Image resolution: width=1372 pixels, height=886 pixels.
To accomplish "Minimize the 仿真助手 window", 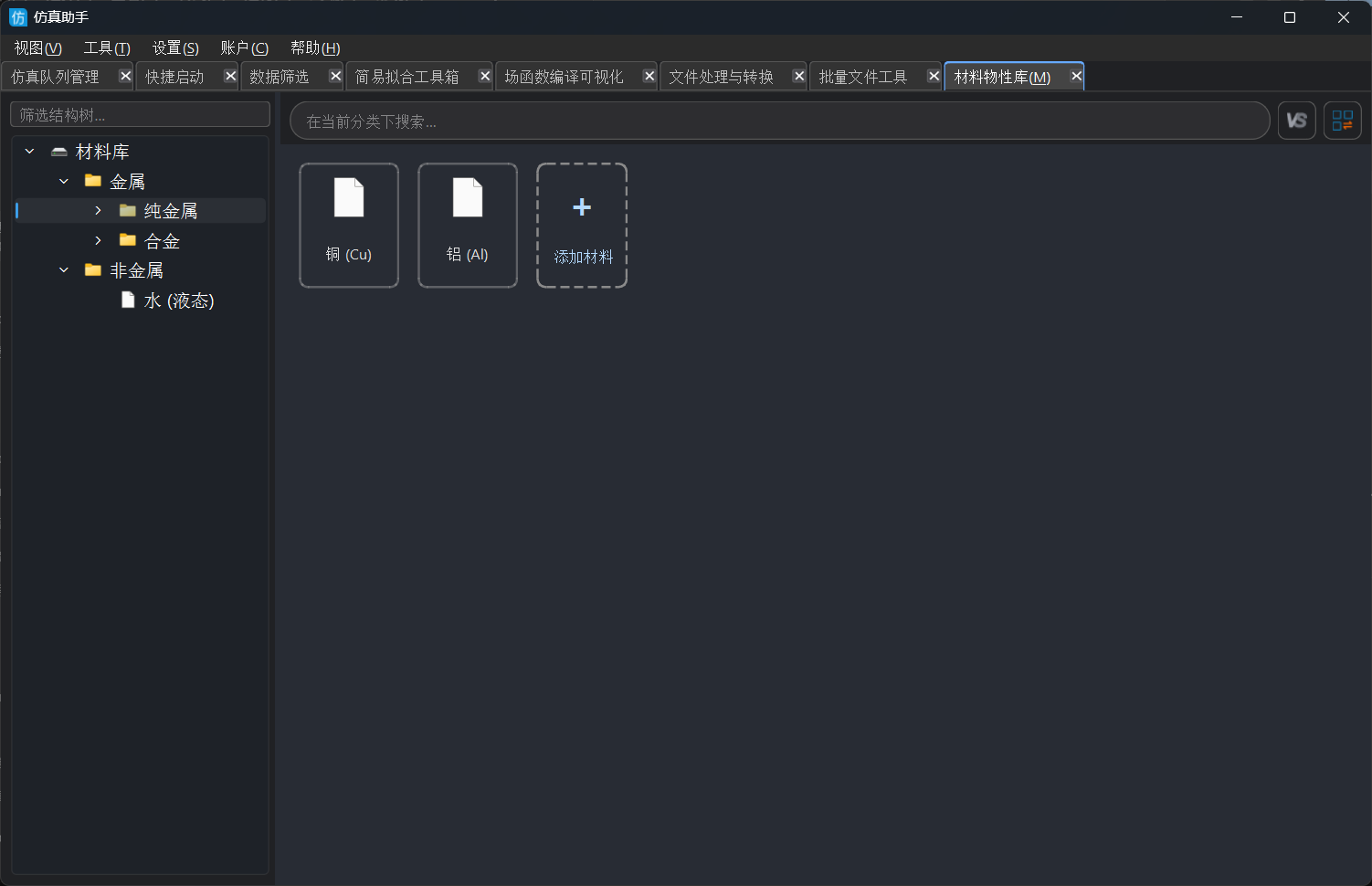I will click(1237, 17).
